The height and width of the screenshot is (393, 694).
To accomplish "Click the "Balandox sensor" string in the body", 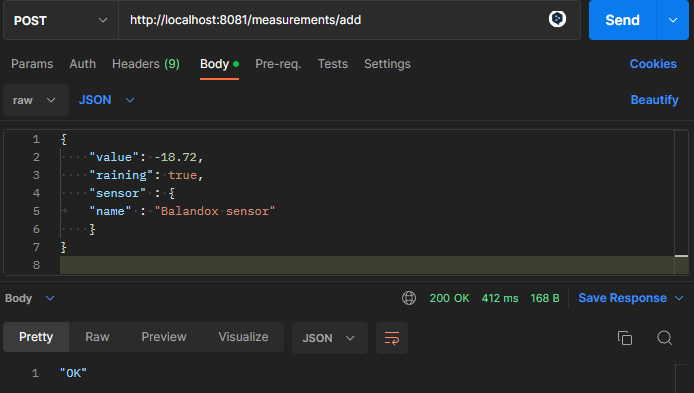I will pos(215,211).
